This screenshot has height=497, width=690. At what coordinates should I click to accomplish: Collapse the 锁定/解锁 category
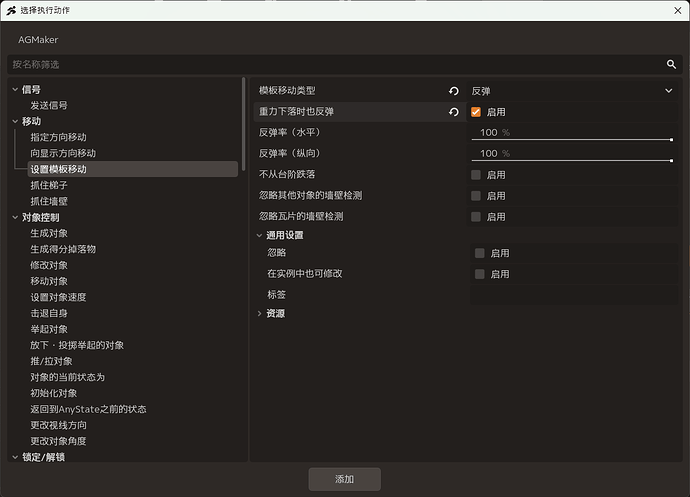(x=15, y=457)
